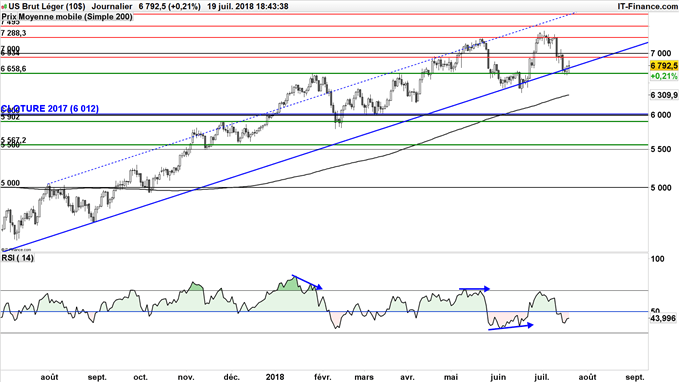The width and height of the screenshot is (679, 382).
Task: Click the 'déc.' time axis label
Action: (x=232, y=377)
